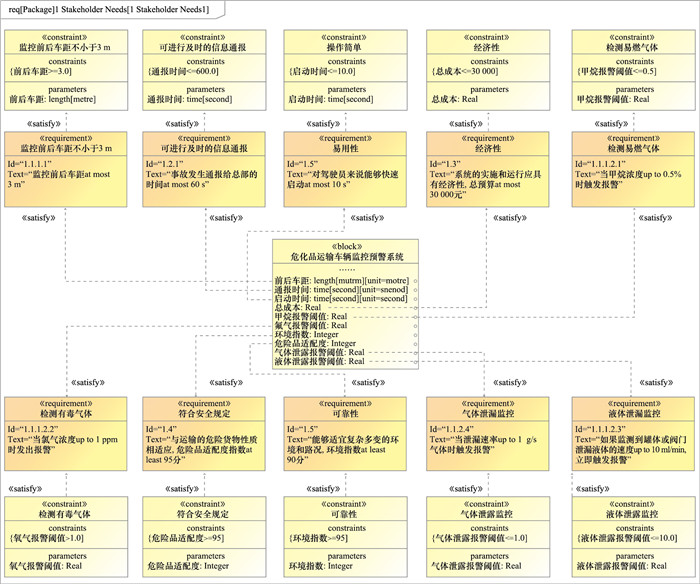Select the block title 危化品运输车辆监控预警系统
700x584 pixels.
[x=347, y=257]
